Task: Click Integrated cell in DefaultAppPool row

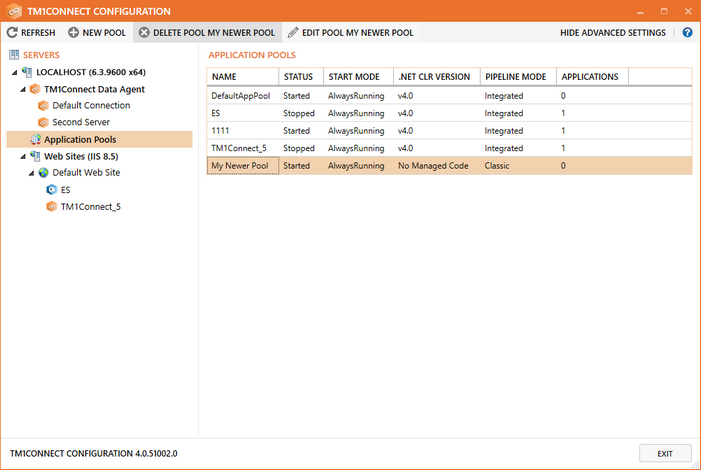Action: coord(504,96)
